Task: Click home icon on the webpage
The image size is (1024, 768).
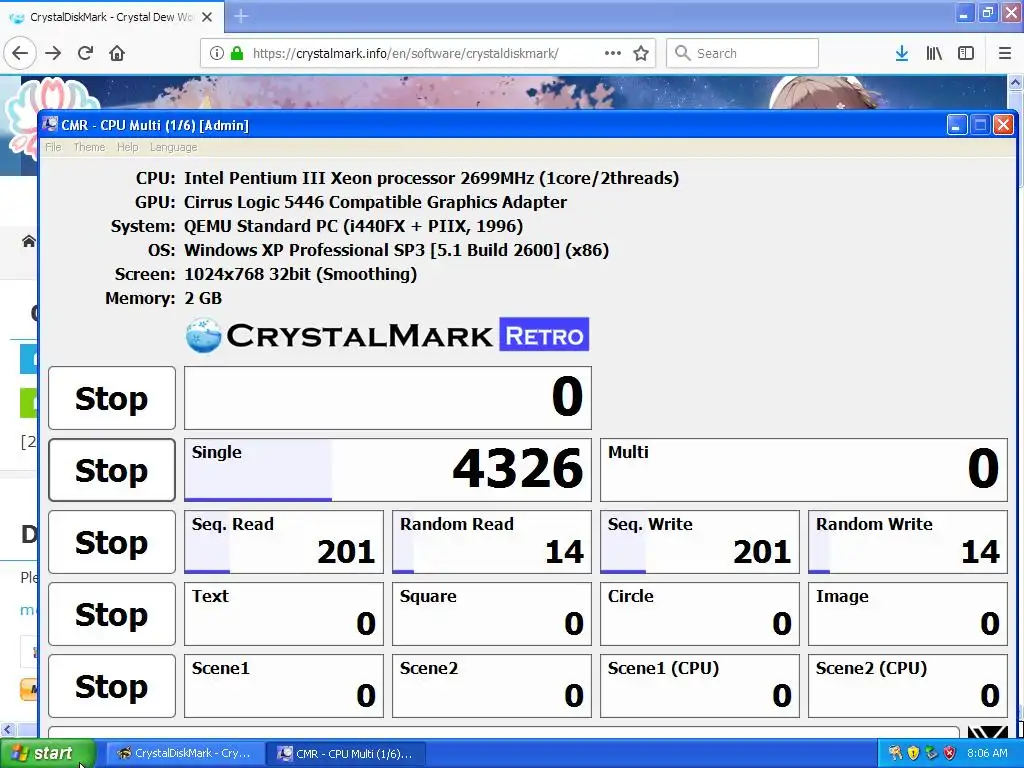Action: click(29, 242)
